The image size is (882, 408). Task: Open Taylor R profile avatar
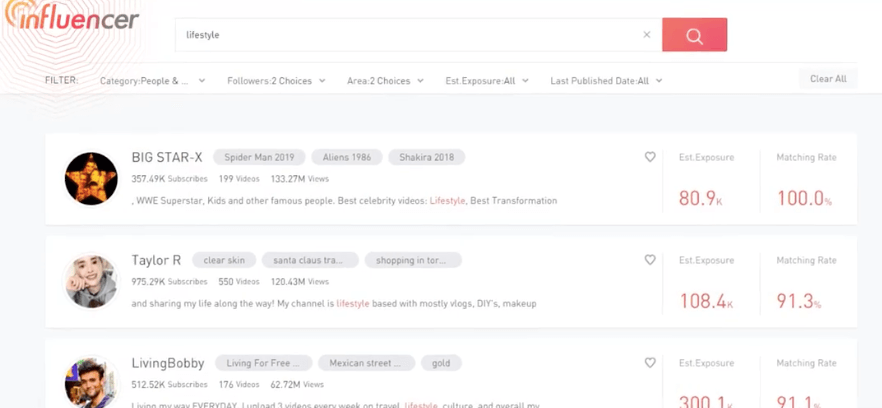(91, 281)
